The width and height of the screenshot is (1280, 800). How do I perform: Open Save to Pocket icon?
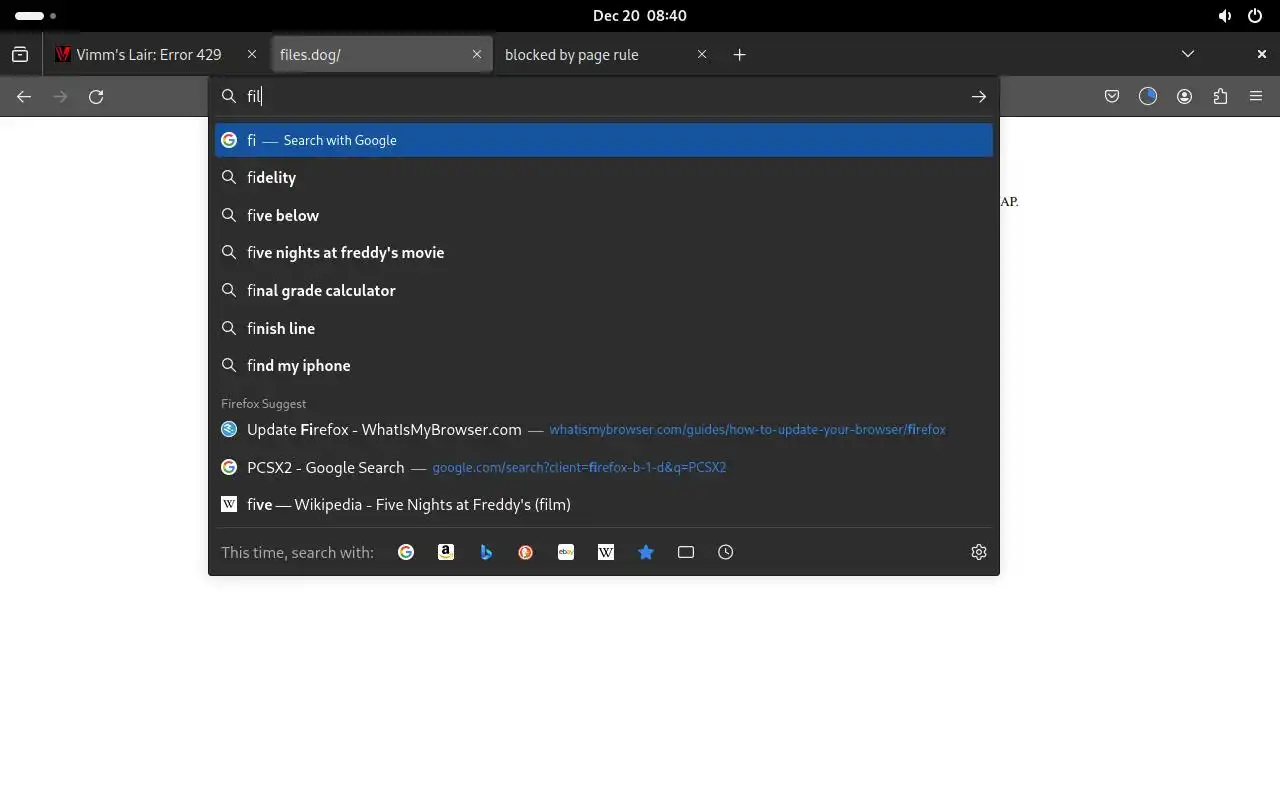1112,97
